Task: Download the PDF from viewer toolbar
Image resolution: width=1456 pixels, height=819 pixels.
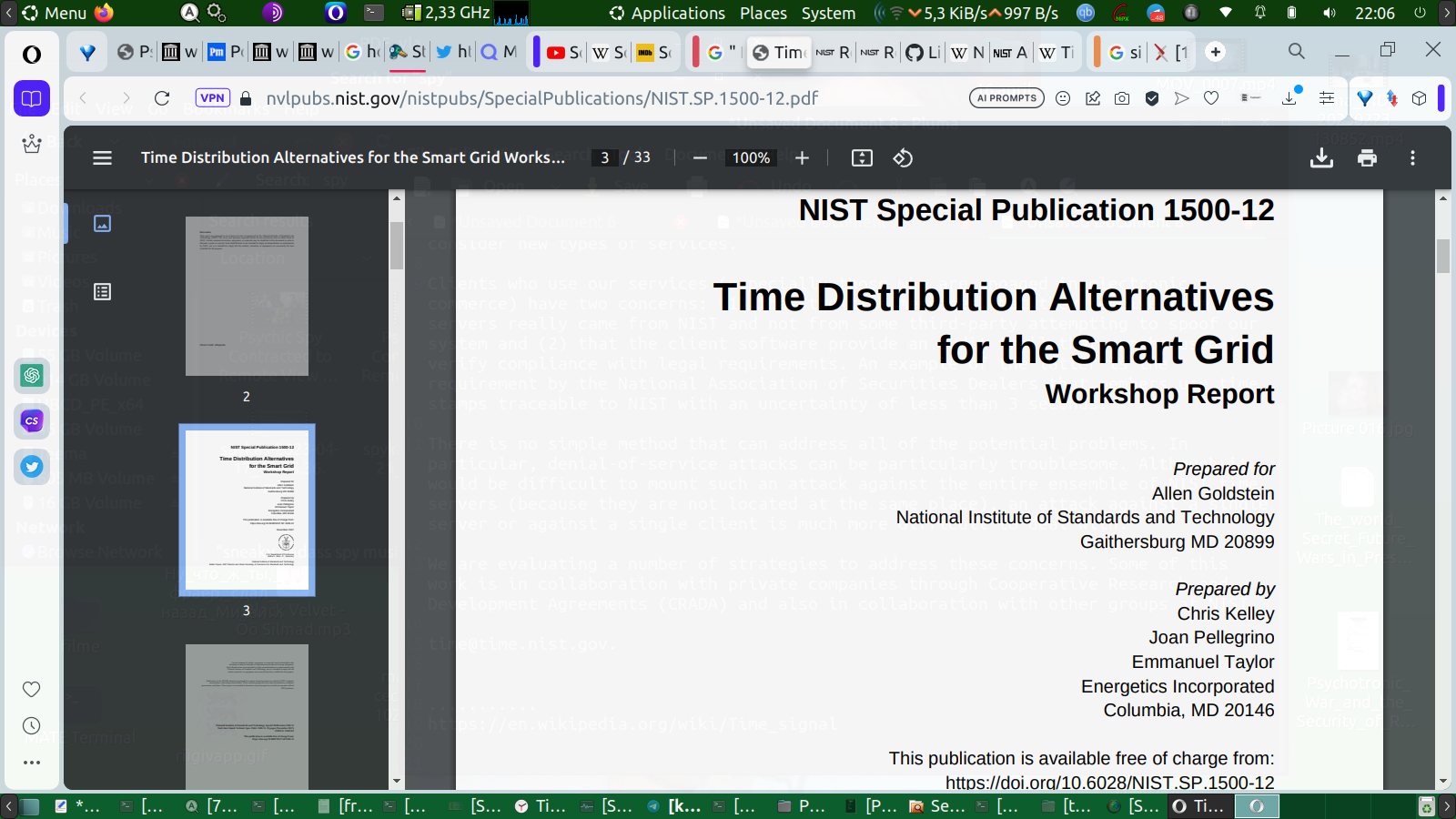Action: coord(1321,157)
